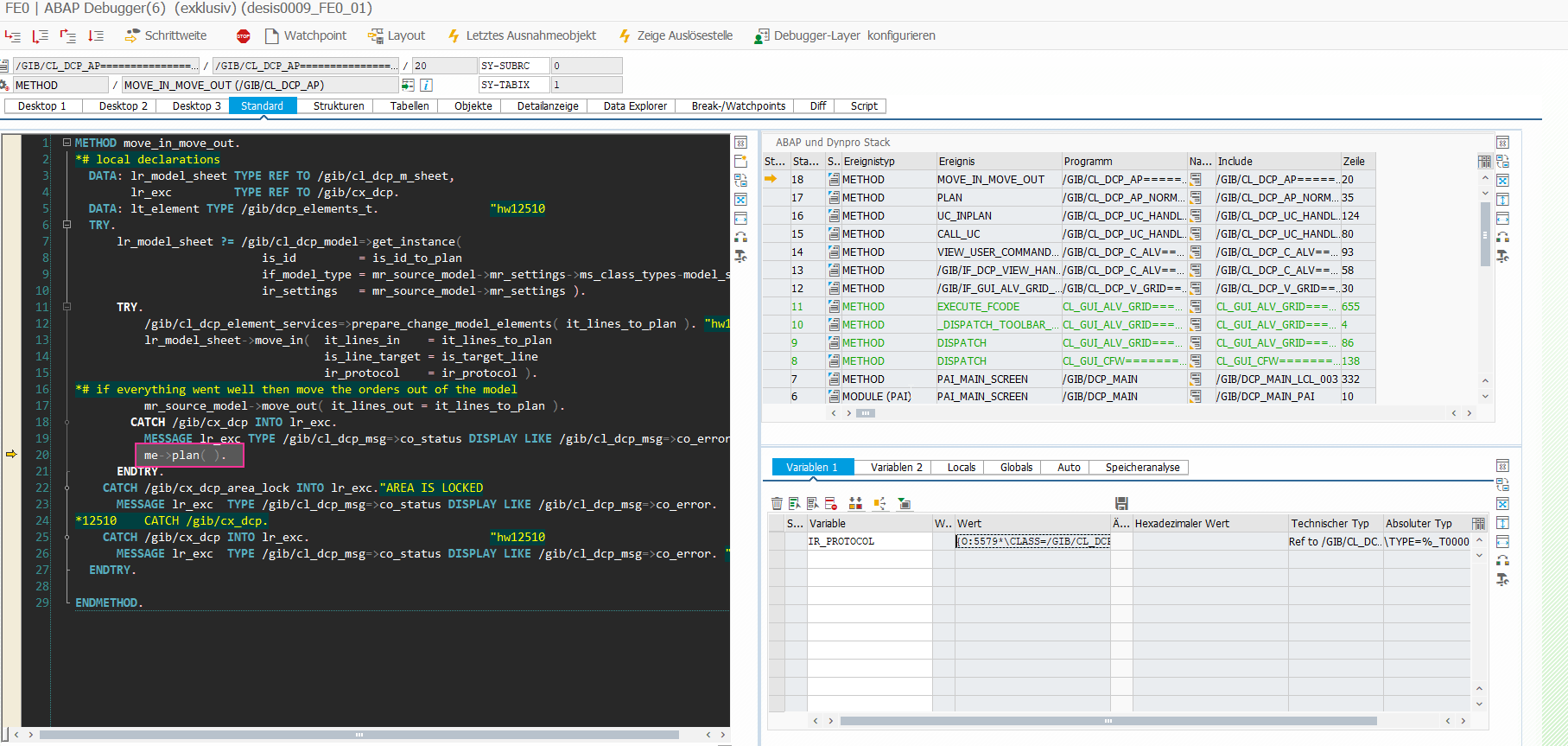This screenshot has height=746, width=1568.
Task: Click the single step (step into) debugger icon
Action: click(12, 36)
